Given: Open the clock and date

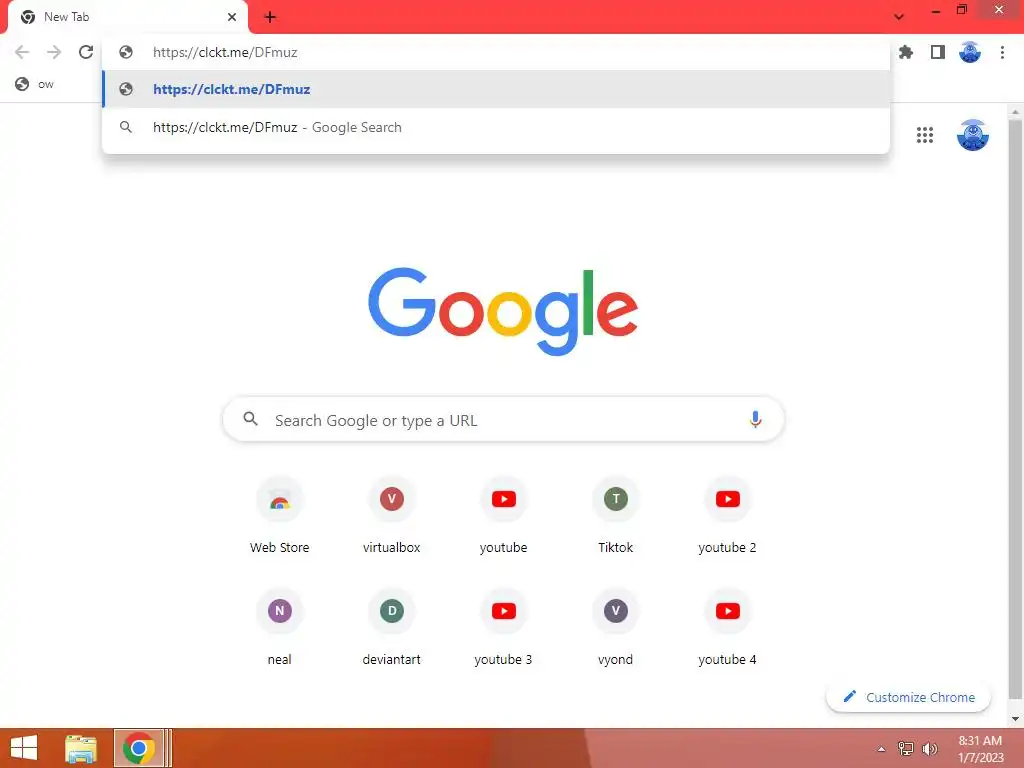Looking at the screenshot, I should [980, 749].
